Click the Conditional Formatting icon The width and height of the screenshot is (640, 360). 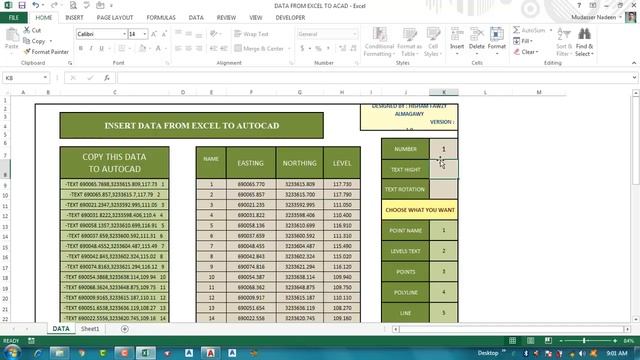pos(379,35)
